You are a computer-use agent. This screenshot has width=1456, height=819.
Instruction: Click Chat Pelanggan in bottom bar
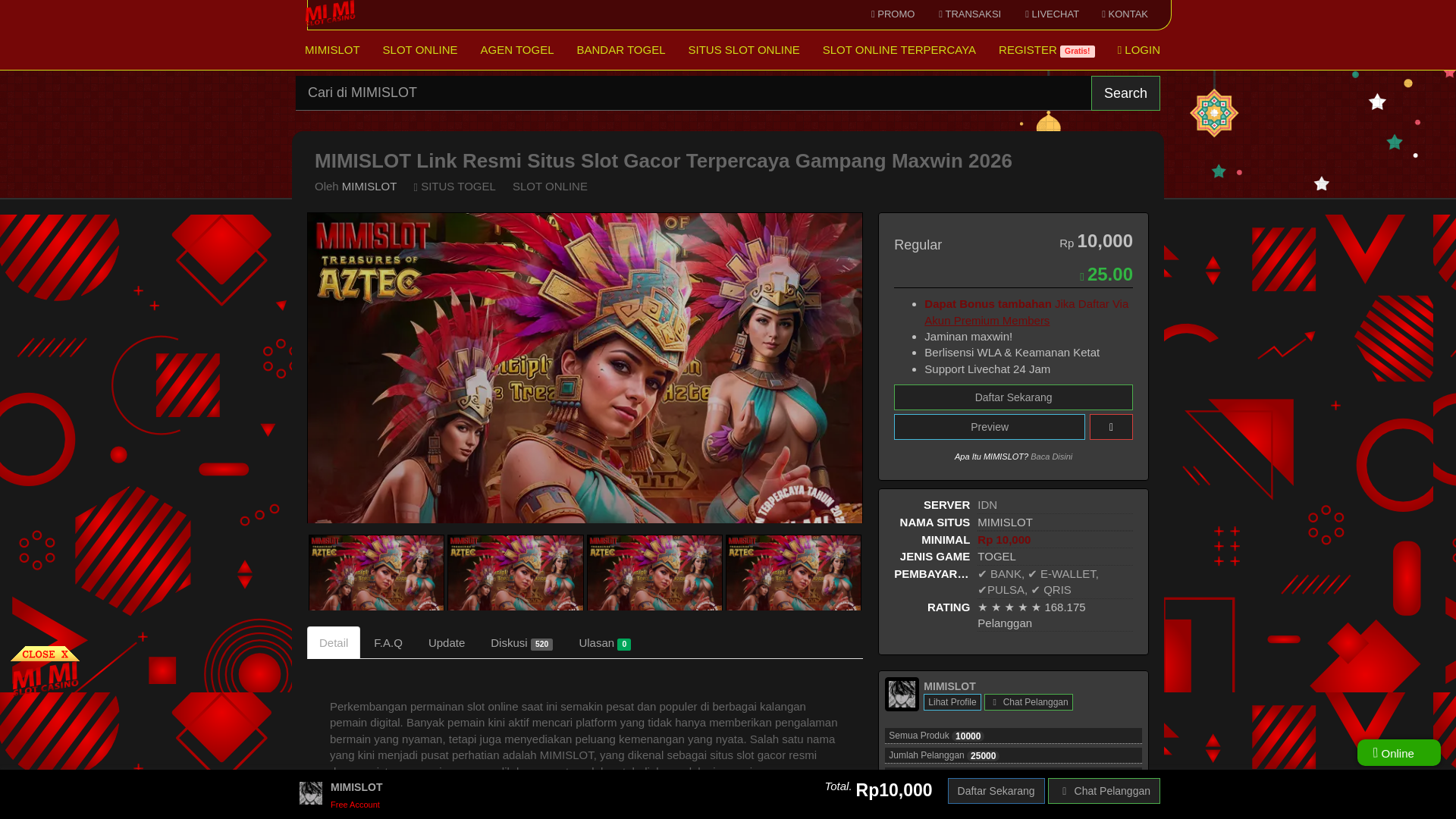1104,791
